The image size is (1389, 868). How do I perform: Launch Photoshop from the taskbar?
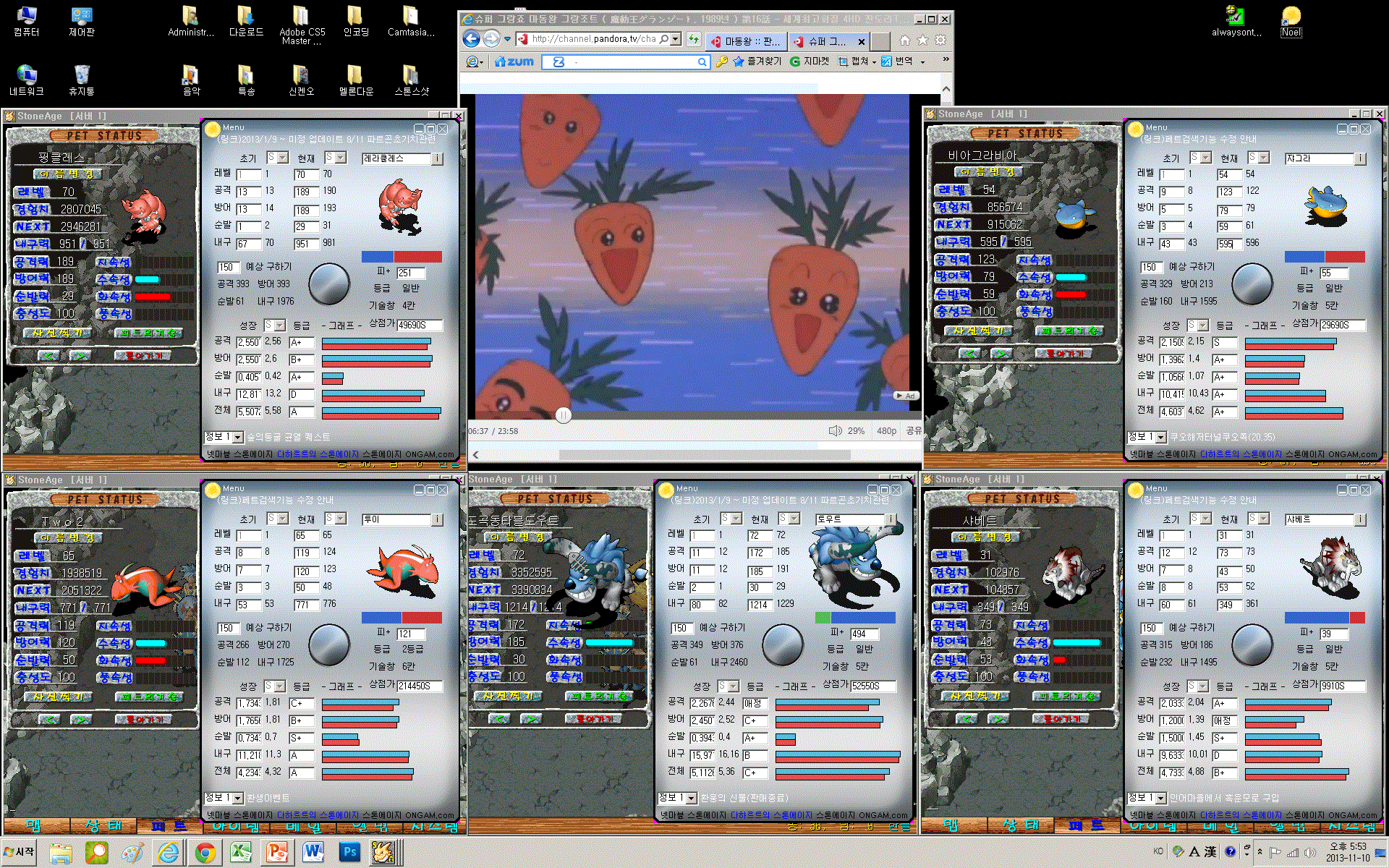349,852
